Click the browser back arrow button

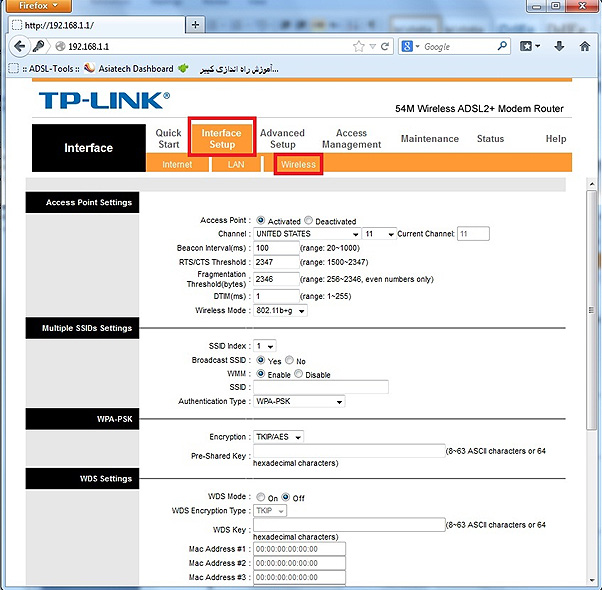(x=19, y=46)
